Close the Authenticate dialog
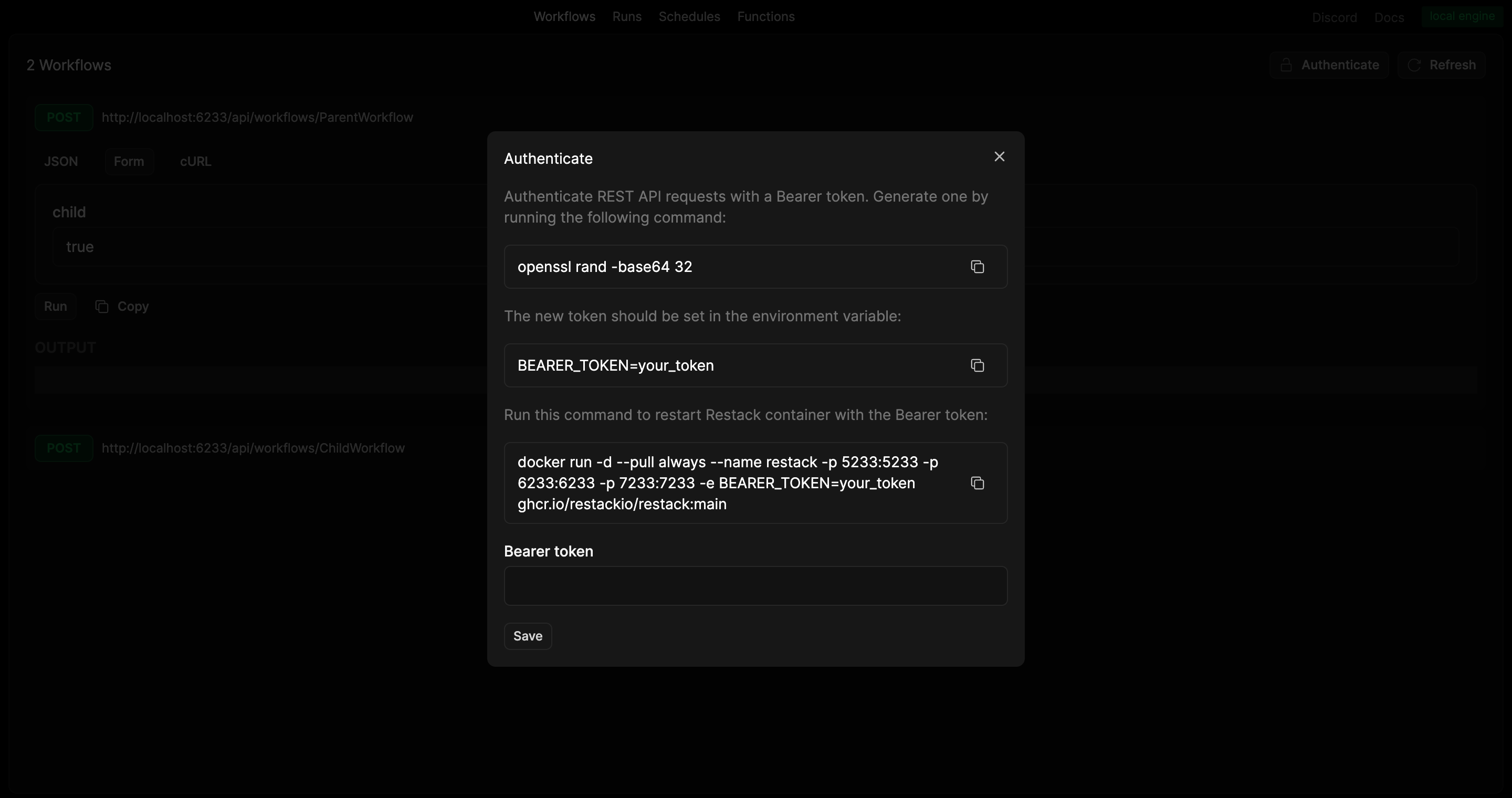Image resolution: width=1512 pixels, height=798 pixels. 999,156
